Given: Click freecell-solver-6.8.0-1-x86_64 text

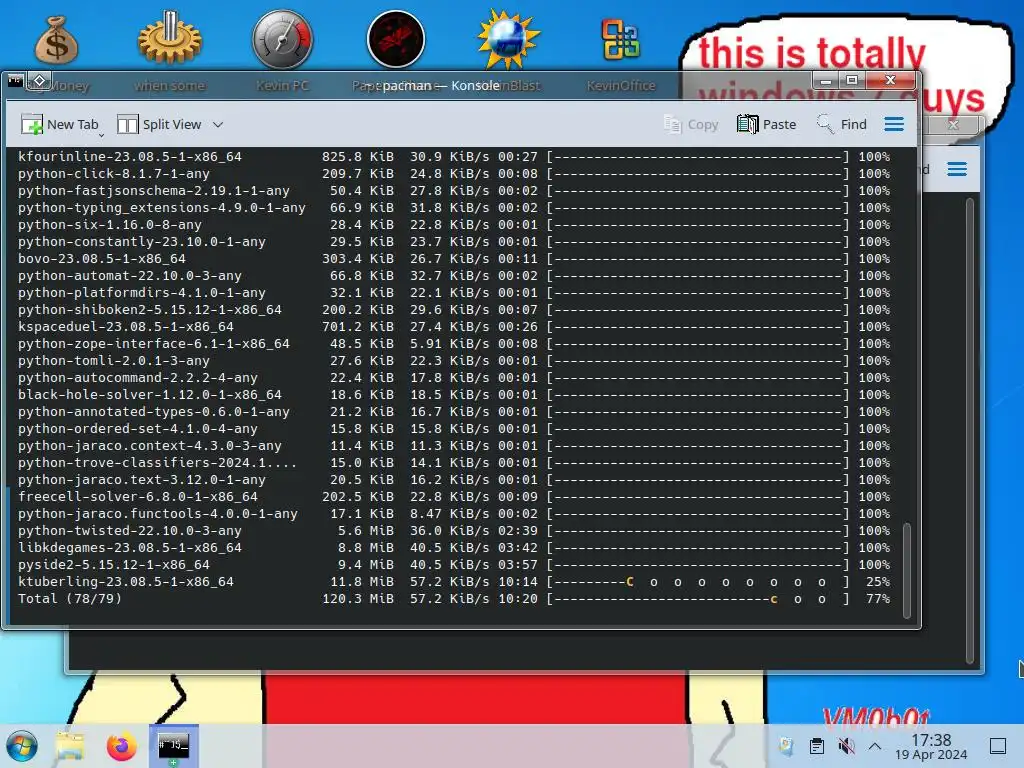Looking at the screenshot, I should click(138, 496).
